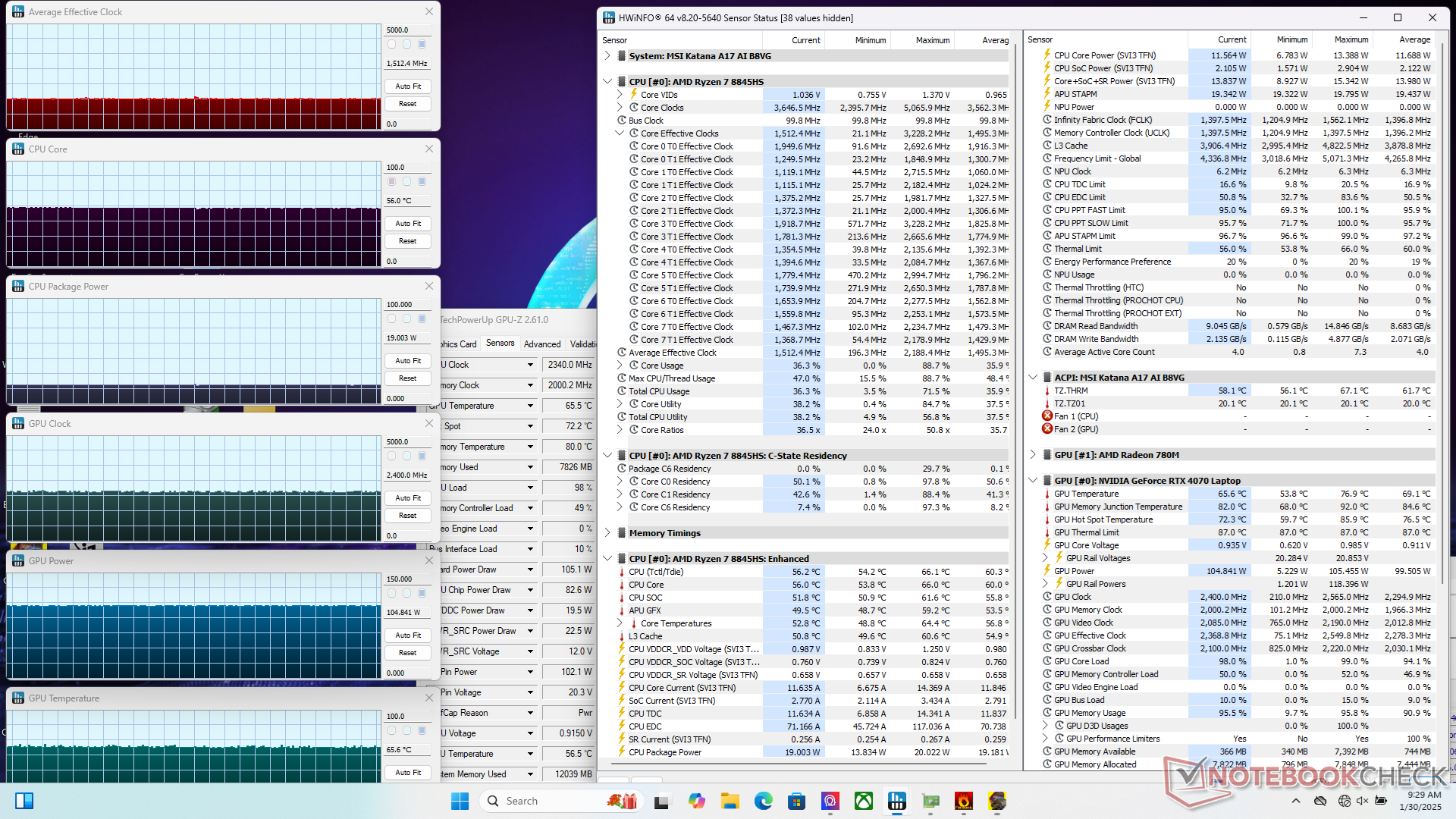Screen dimensions: 1456x819
Task: Click the lightning bolt icon beside Core VIDs
Action: 634,95
